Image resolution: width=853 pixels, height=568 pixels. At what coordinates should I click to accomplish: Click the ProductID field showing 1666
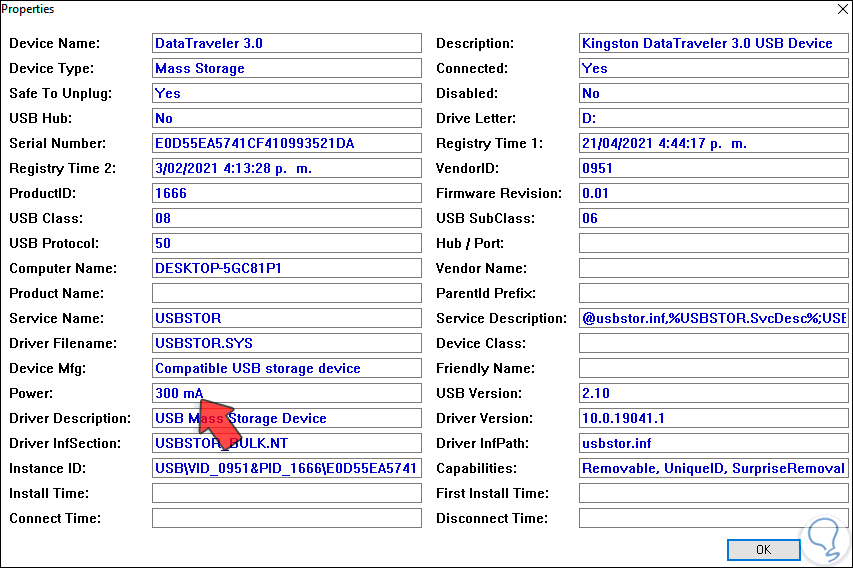pos(287,193)
